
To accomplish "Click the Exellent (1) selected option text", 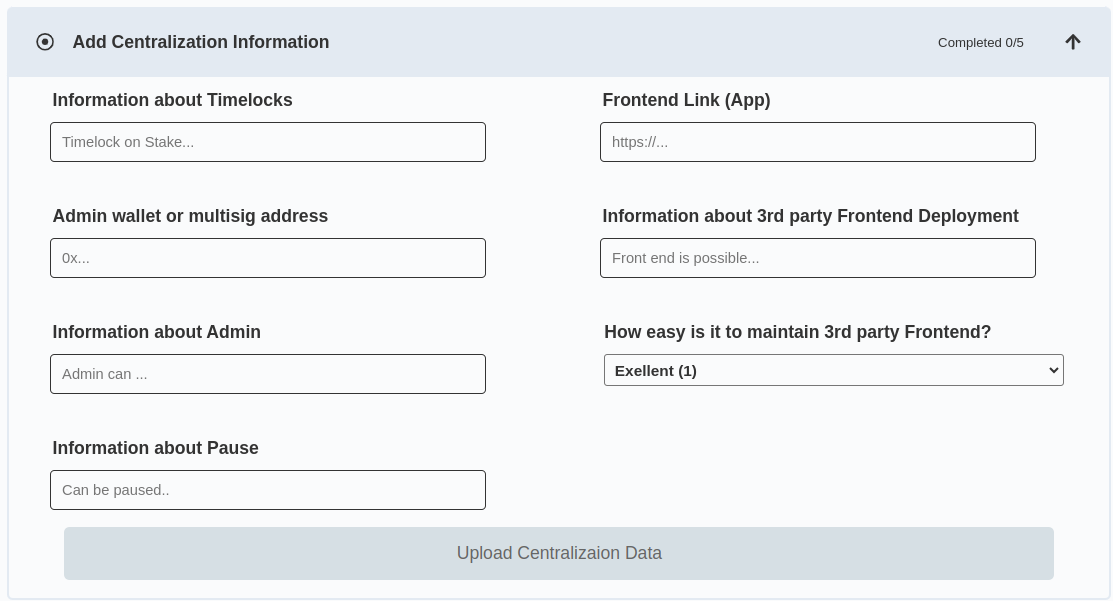I will [x=655, y=370].
